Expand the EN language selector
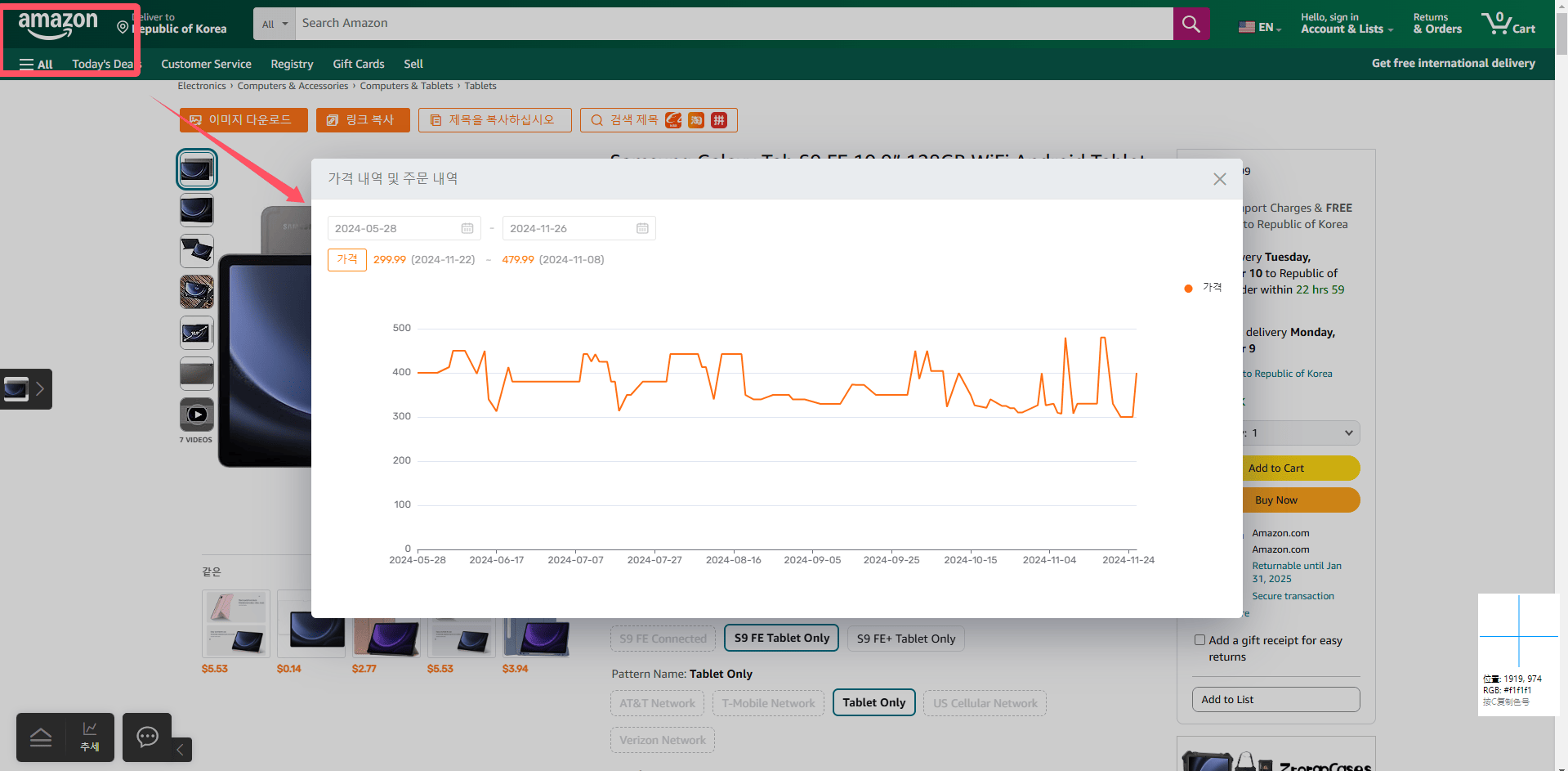Image resolution: width=1568 pixels, height=771 pixels. (1259, 27)
